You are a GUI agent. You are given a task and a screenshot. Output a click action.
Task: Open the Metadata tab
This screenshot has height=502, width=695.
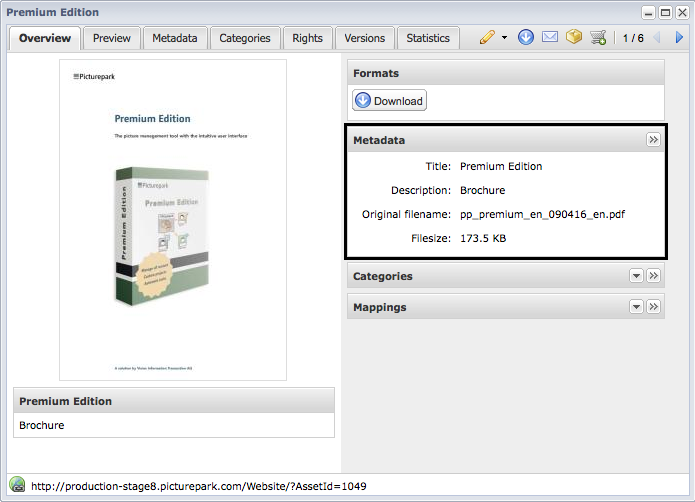[x=175, y=39]
